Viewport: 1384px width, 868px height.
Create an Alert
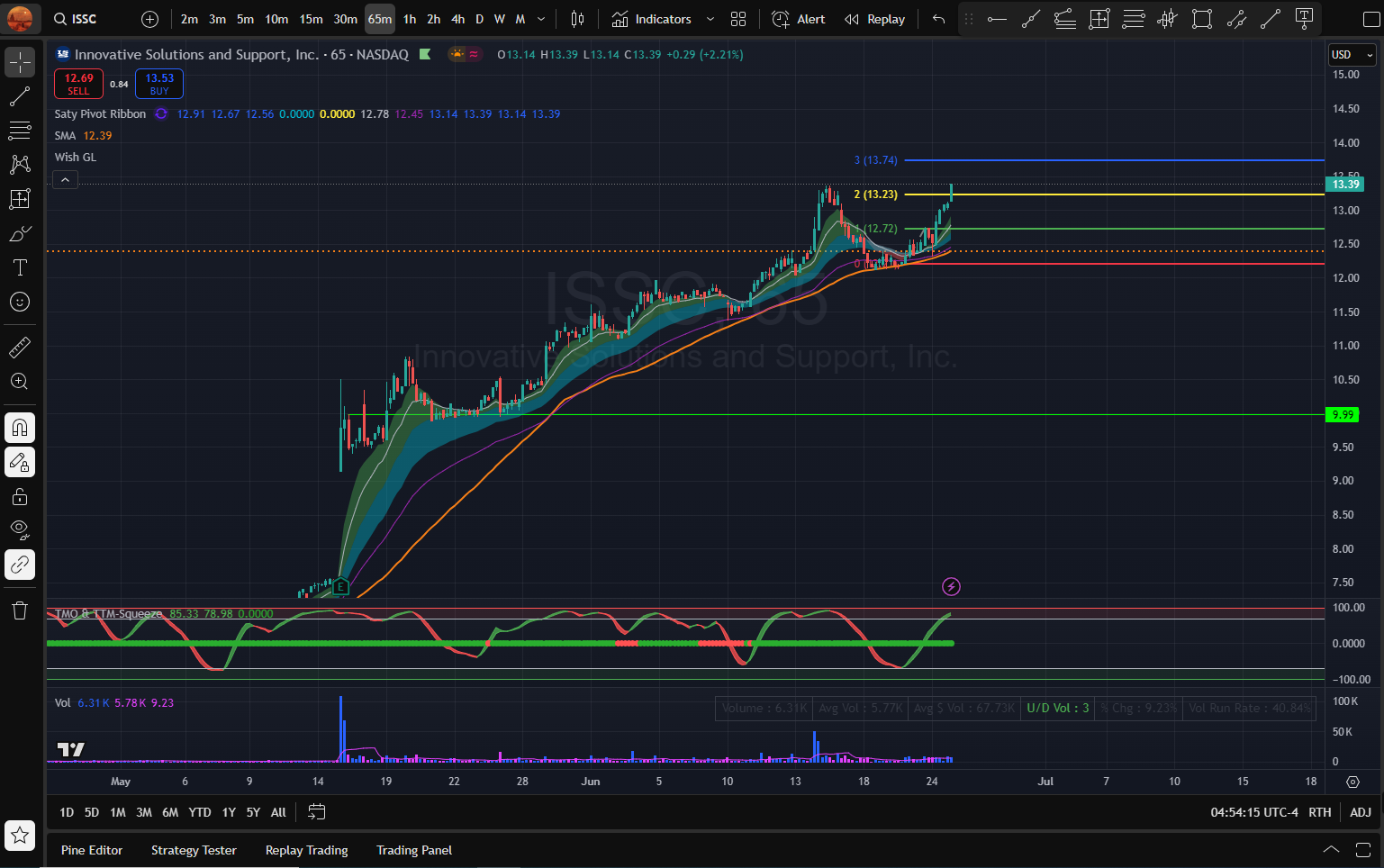[799, 19]
